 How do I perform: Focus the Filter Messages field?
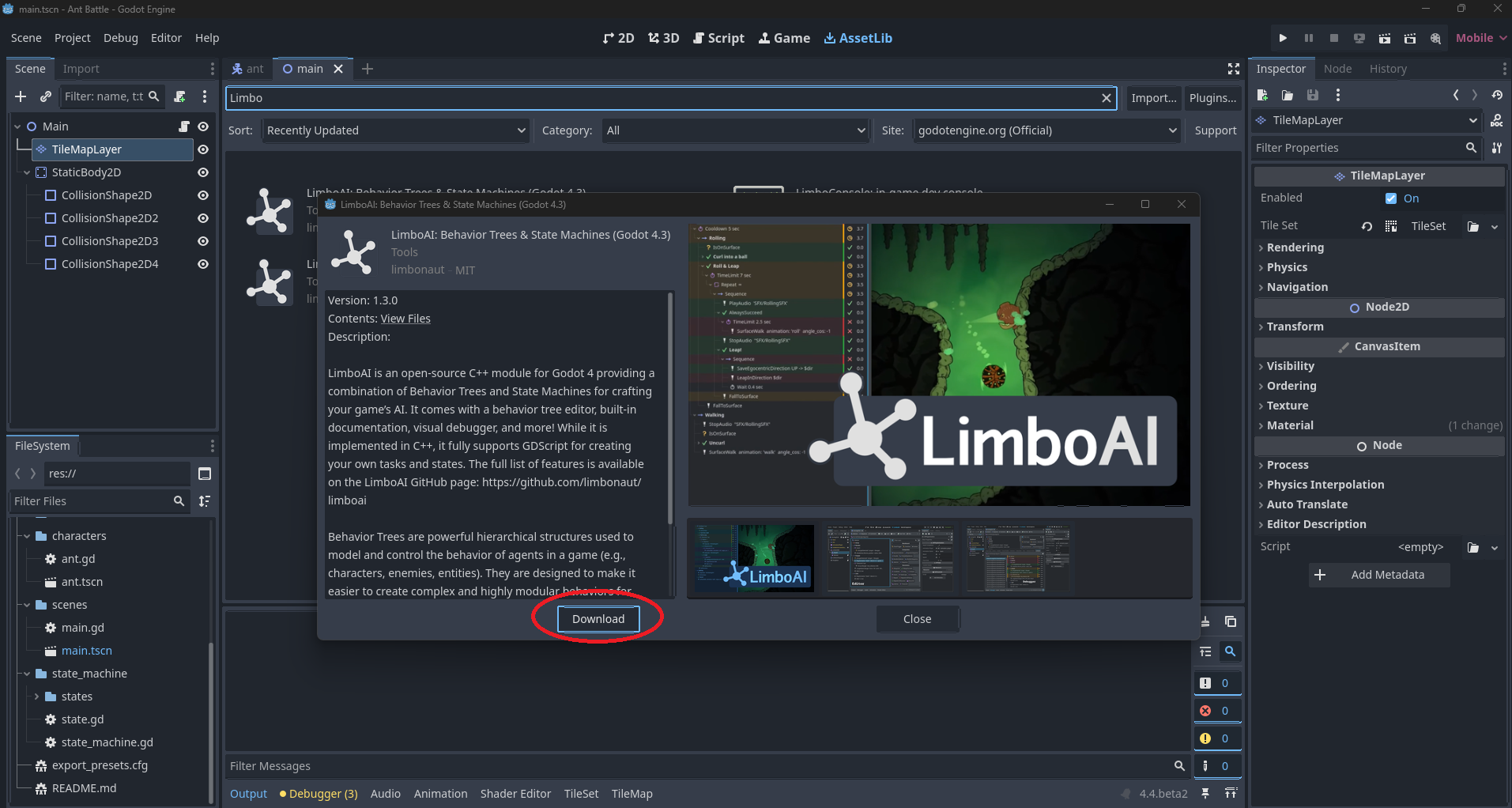point(708,766)
